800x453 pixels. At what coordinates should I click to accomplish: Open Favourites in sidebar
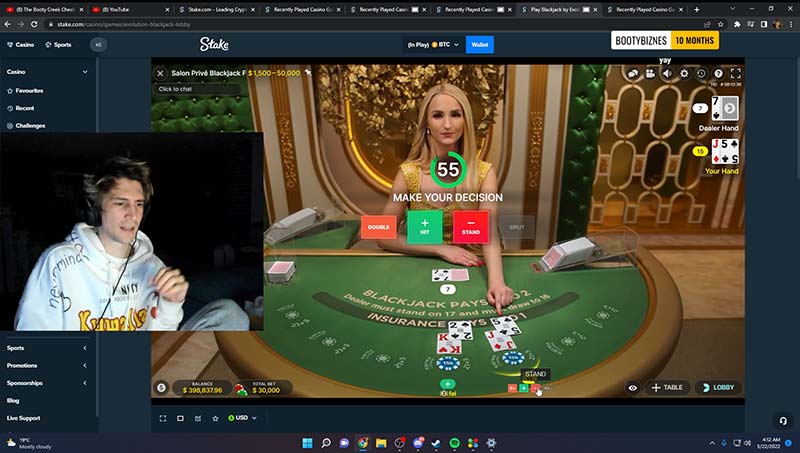[x=25, y=91]
